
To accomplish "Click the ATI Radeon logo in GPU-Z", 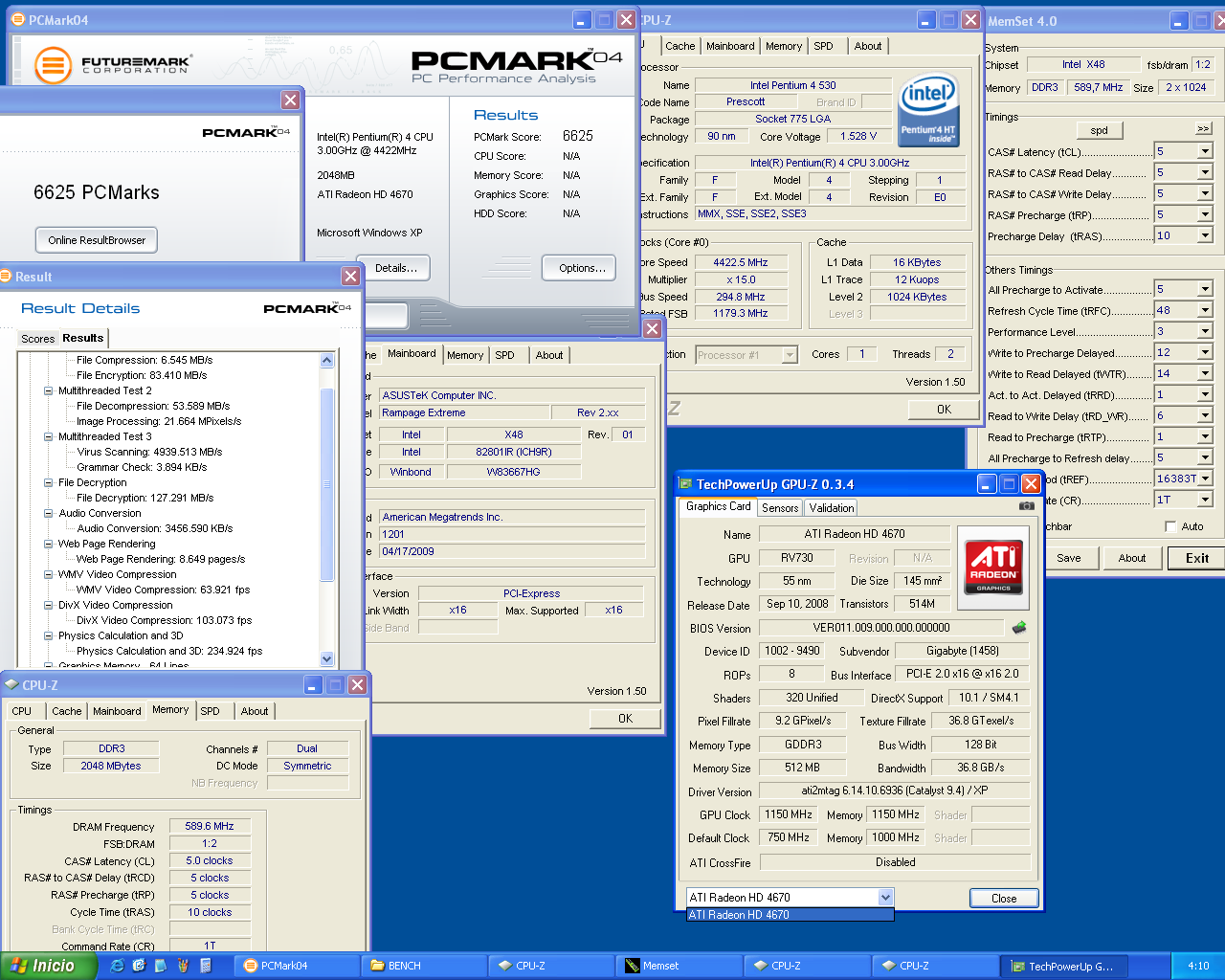I will click(994, 566).
